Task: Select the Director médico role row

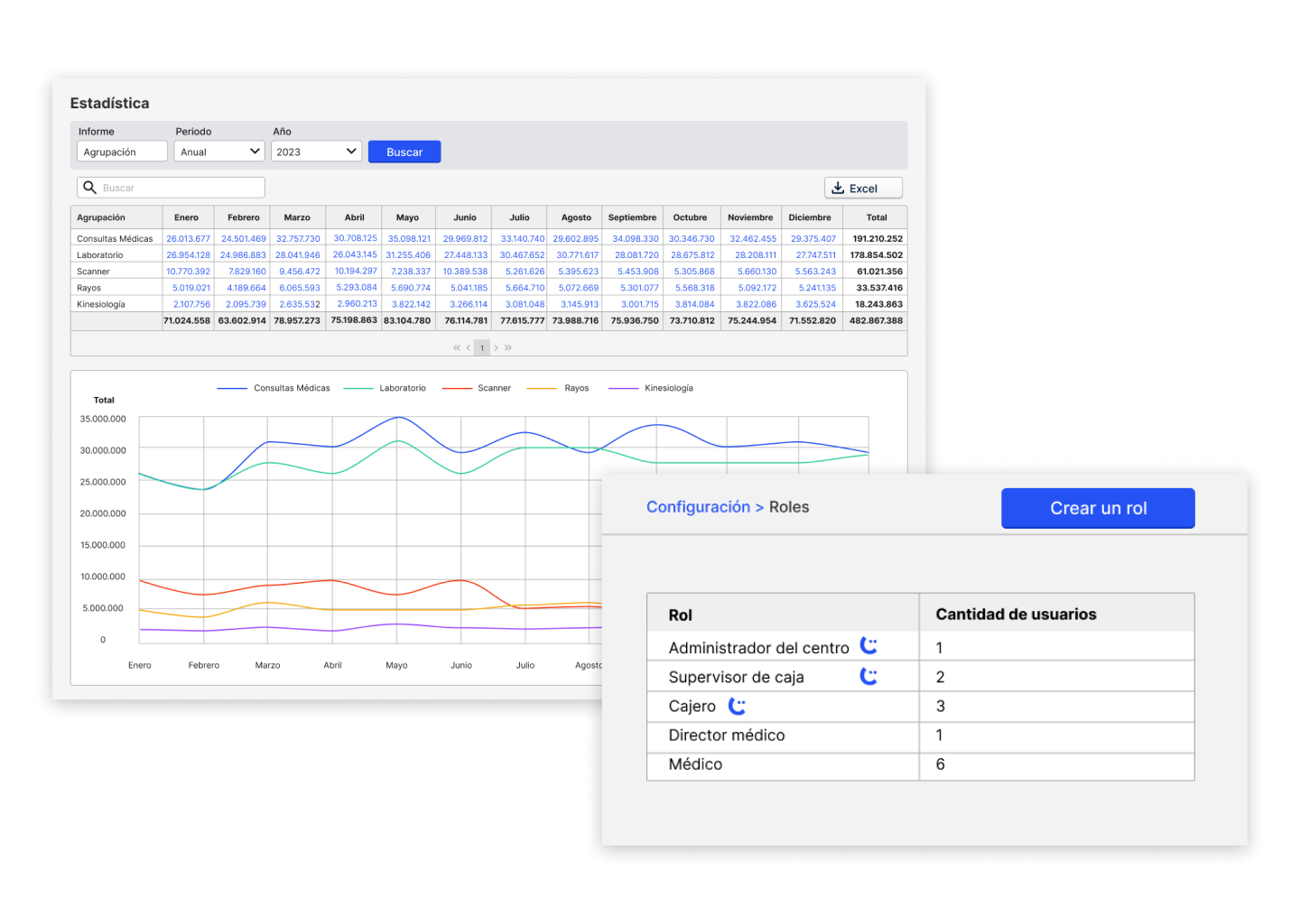Action: coord(921,735)
